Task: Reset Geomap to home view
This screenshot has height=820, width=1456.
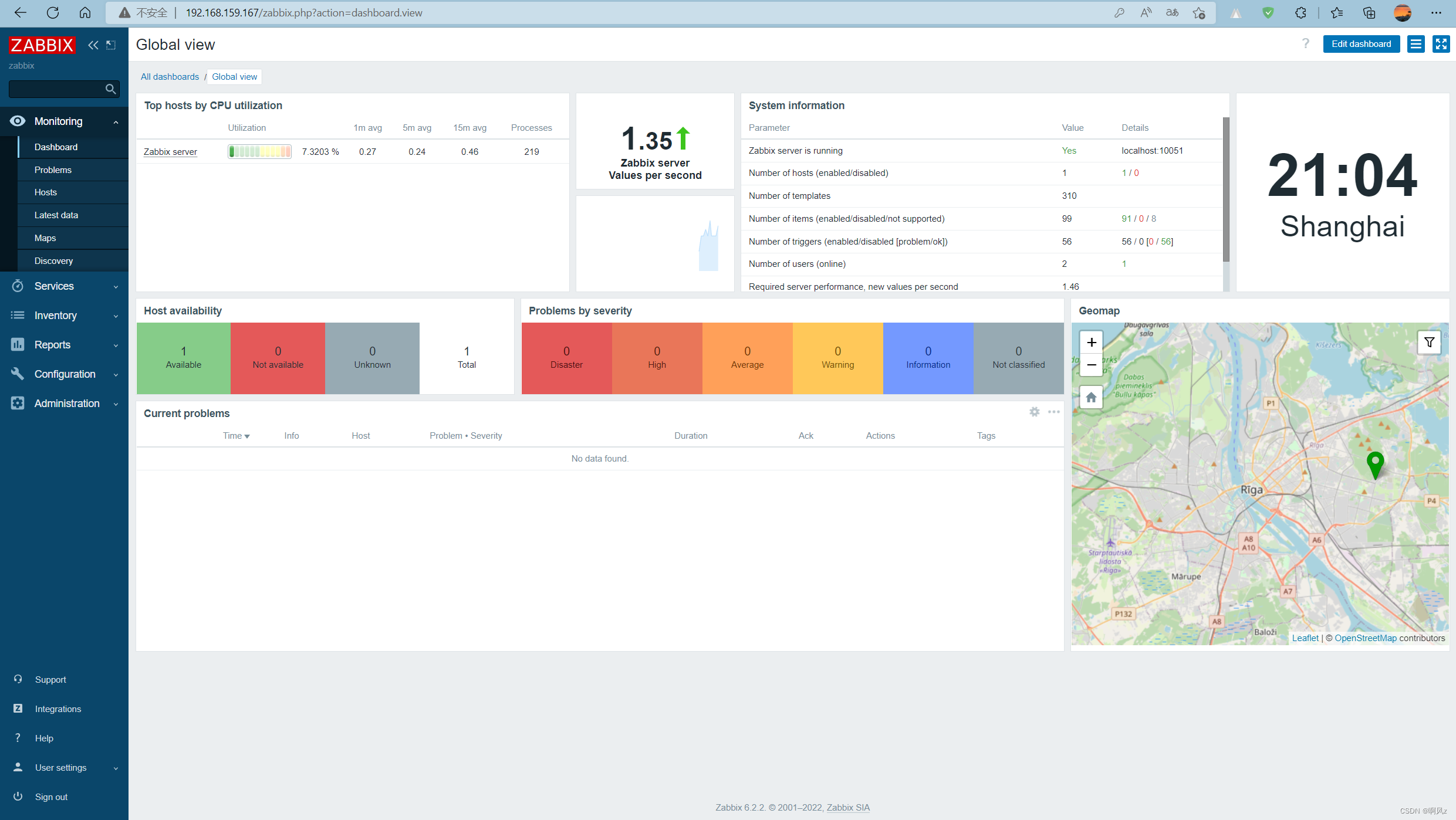Action: click(x=1091, y=398)
